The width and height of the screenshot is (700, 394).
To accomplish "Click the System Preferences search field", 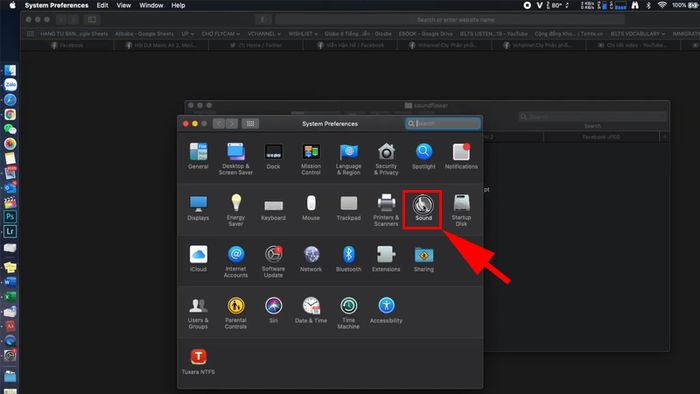I will pyautogui.click(x=442, y=124).
